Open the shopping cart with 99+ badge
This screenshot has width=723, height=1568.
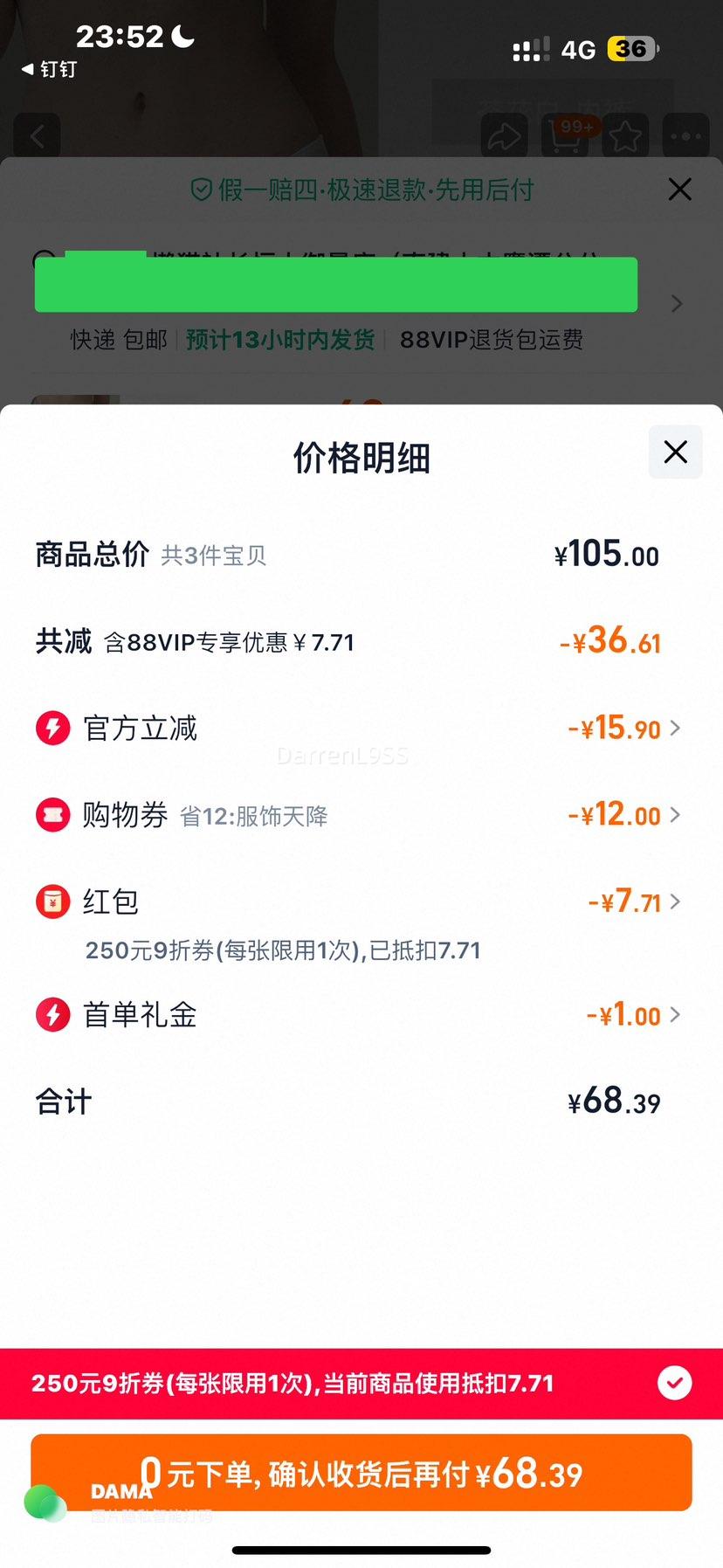click(565, 135)
